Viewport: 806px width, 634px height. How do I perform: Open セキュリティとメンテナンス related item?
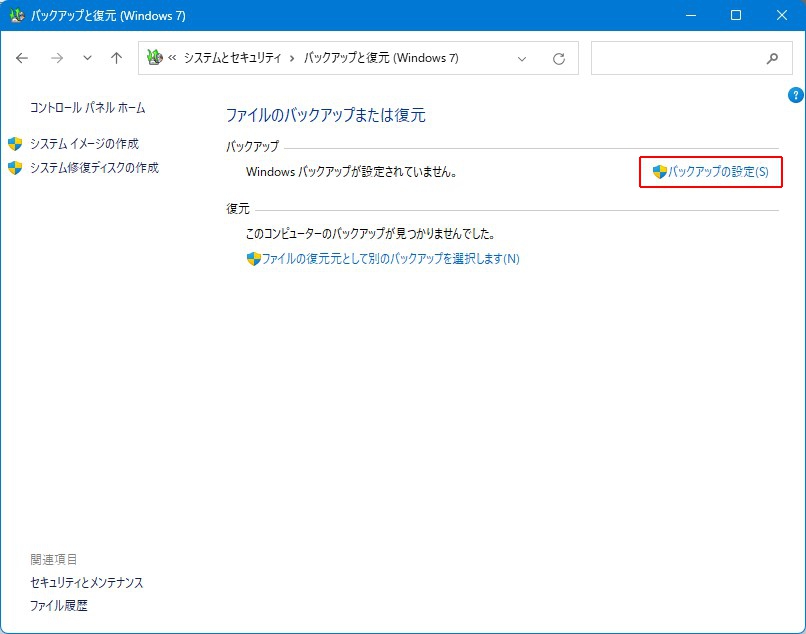(x=87, y=582)
